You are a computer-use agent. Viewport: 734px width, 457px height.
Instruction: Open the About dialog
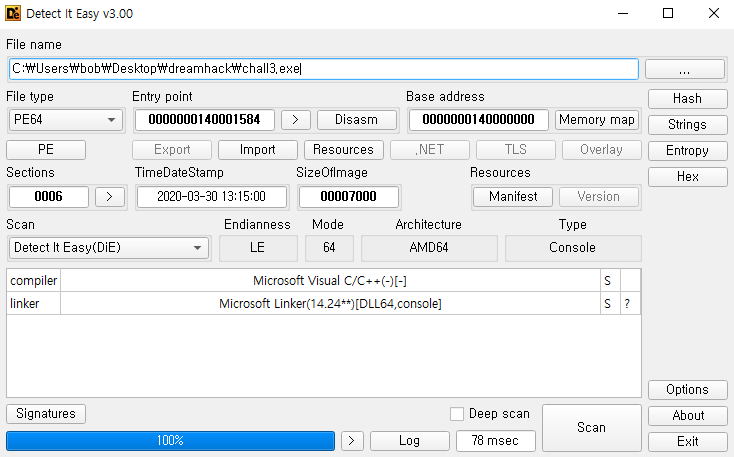click(x=687, y=416)
